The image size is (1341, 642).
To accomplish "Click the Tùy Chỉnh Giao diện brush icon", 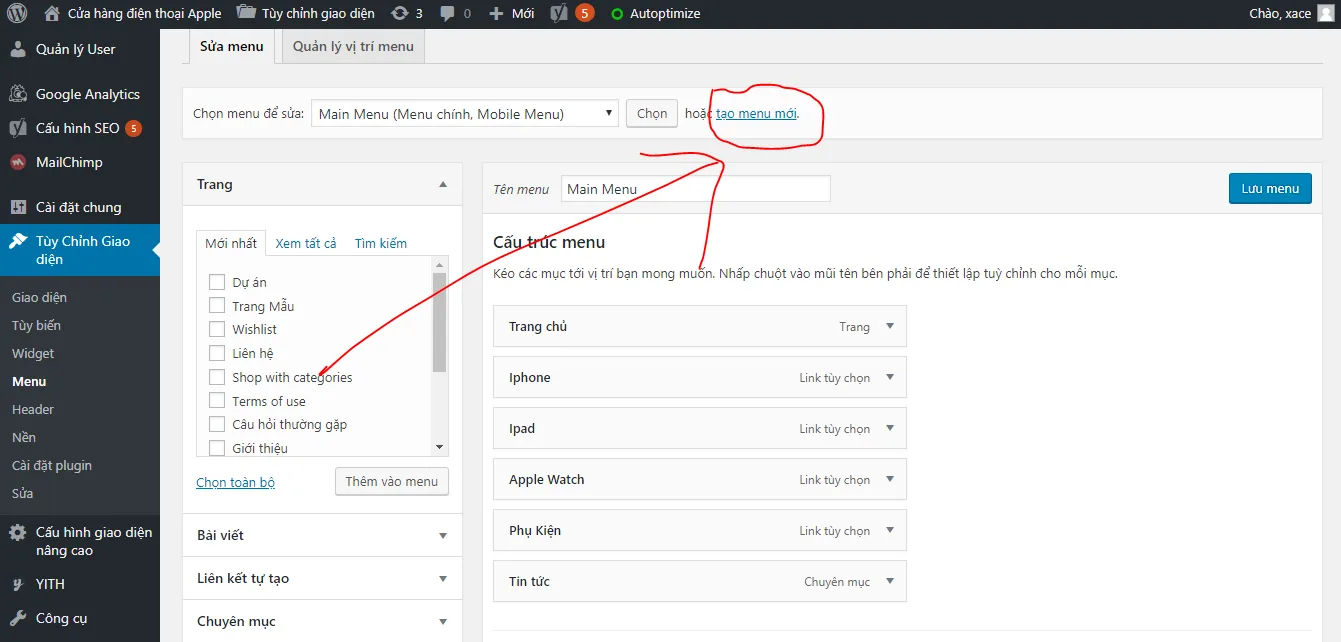I will pos(18,241).
